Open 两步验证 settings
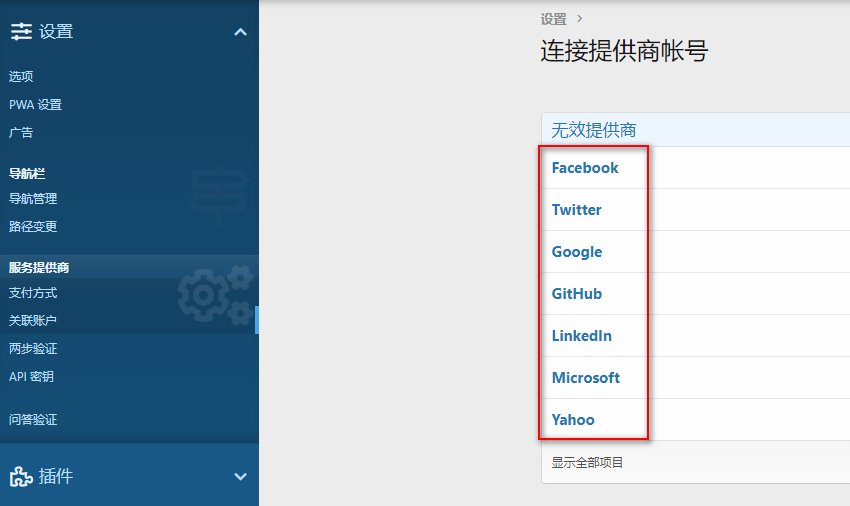This screenshot has height=506, width=850. point(33,349)
